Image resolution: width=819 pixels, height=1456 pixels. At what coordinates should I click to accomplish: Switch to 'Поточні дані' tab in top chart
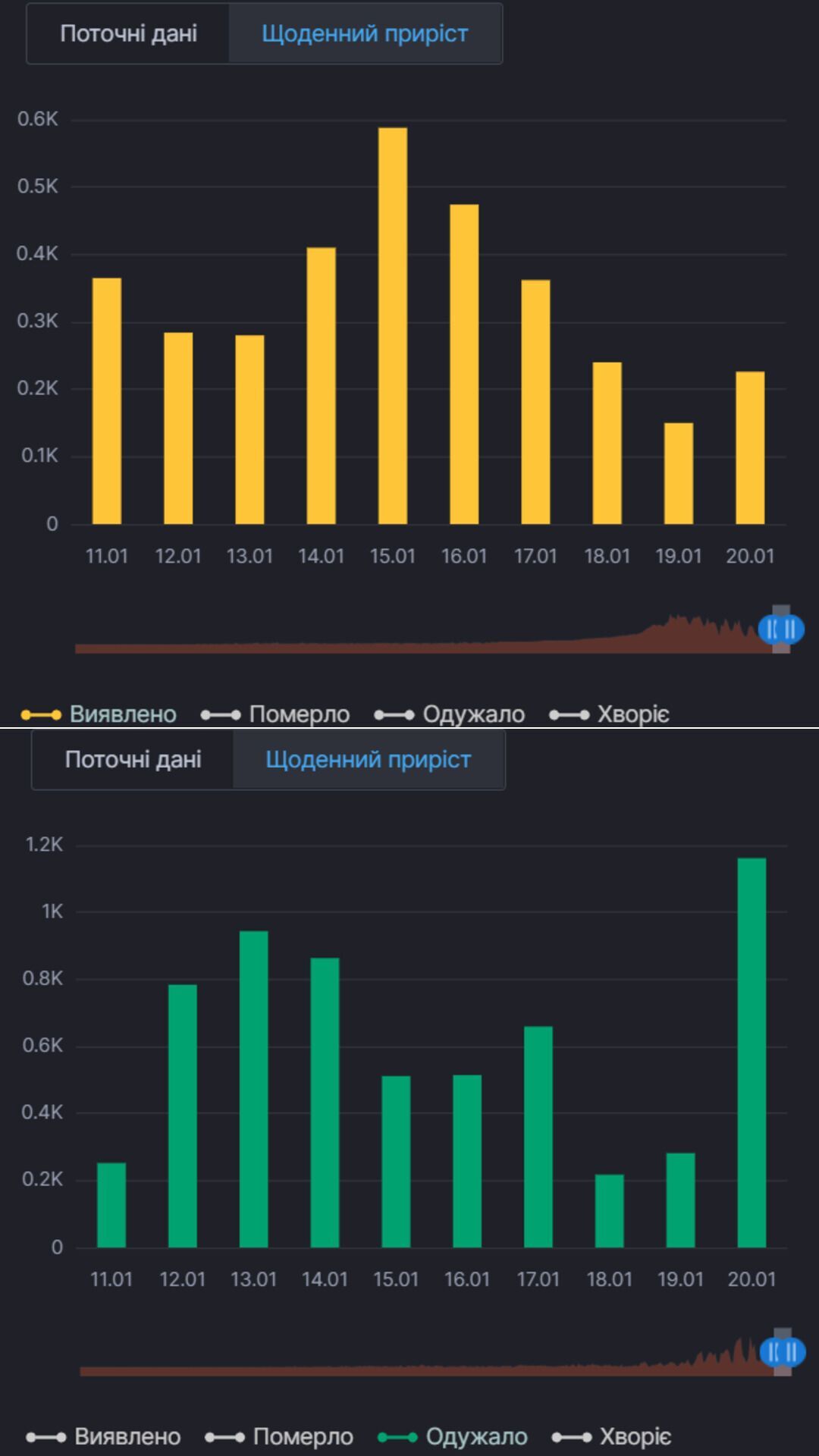point(128,34)
